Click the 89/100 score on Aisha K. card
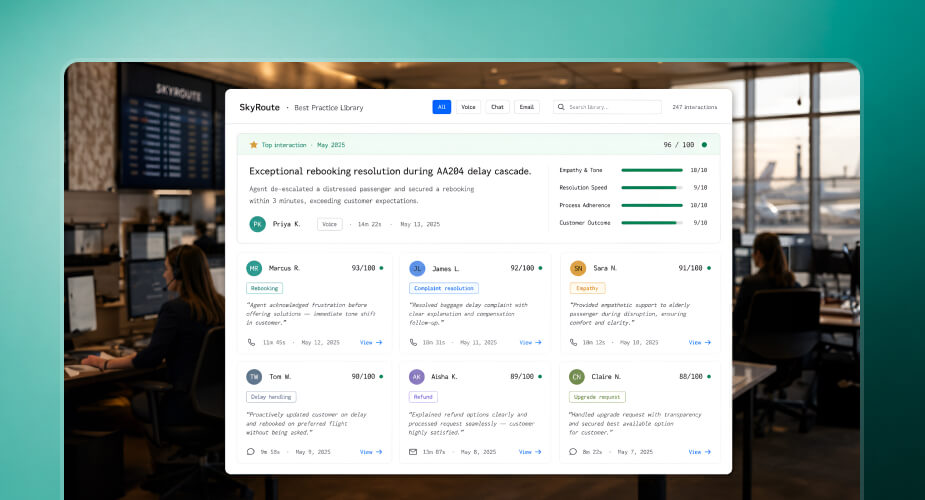The width and height of the screenshot is (925, 500). click(522, 376)
